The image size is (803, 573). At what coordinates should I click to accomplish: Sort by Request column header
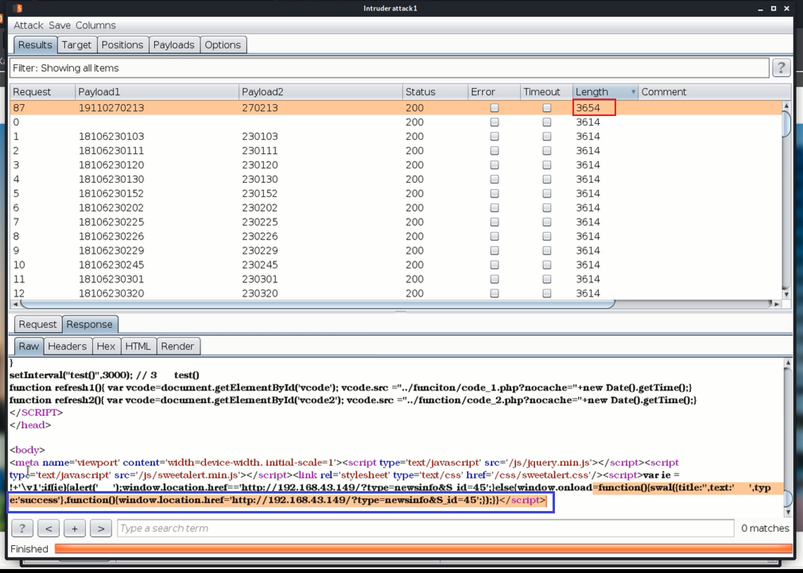[x=43, y=92]
